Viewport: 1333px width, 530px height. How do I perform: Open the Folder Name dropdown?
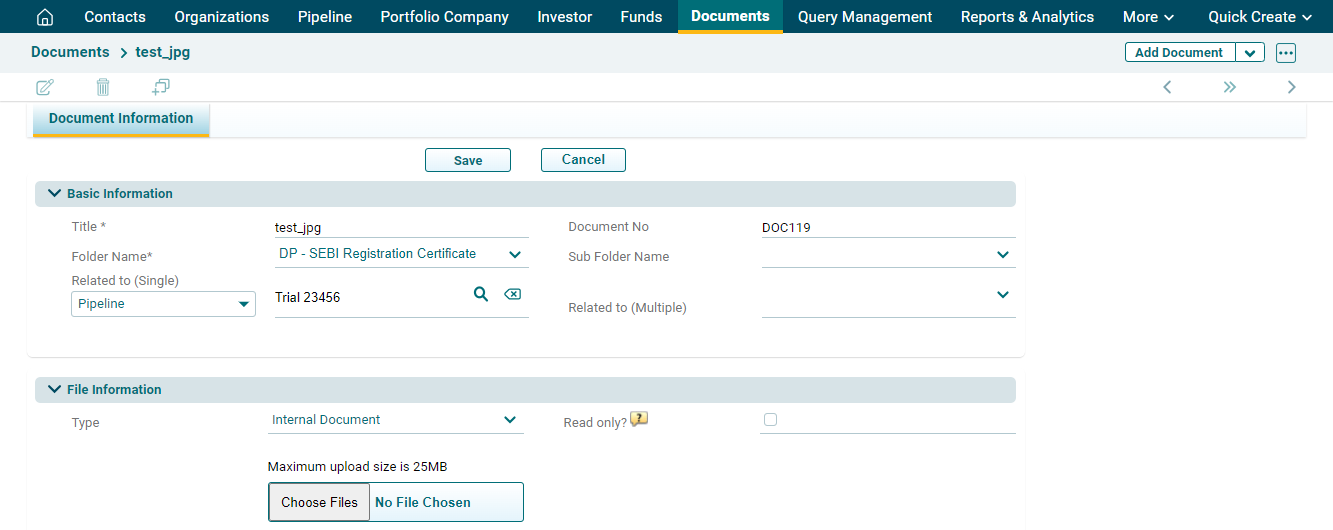[x=514, y=255]
